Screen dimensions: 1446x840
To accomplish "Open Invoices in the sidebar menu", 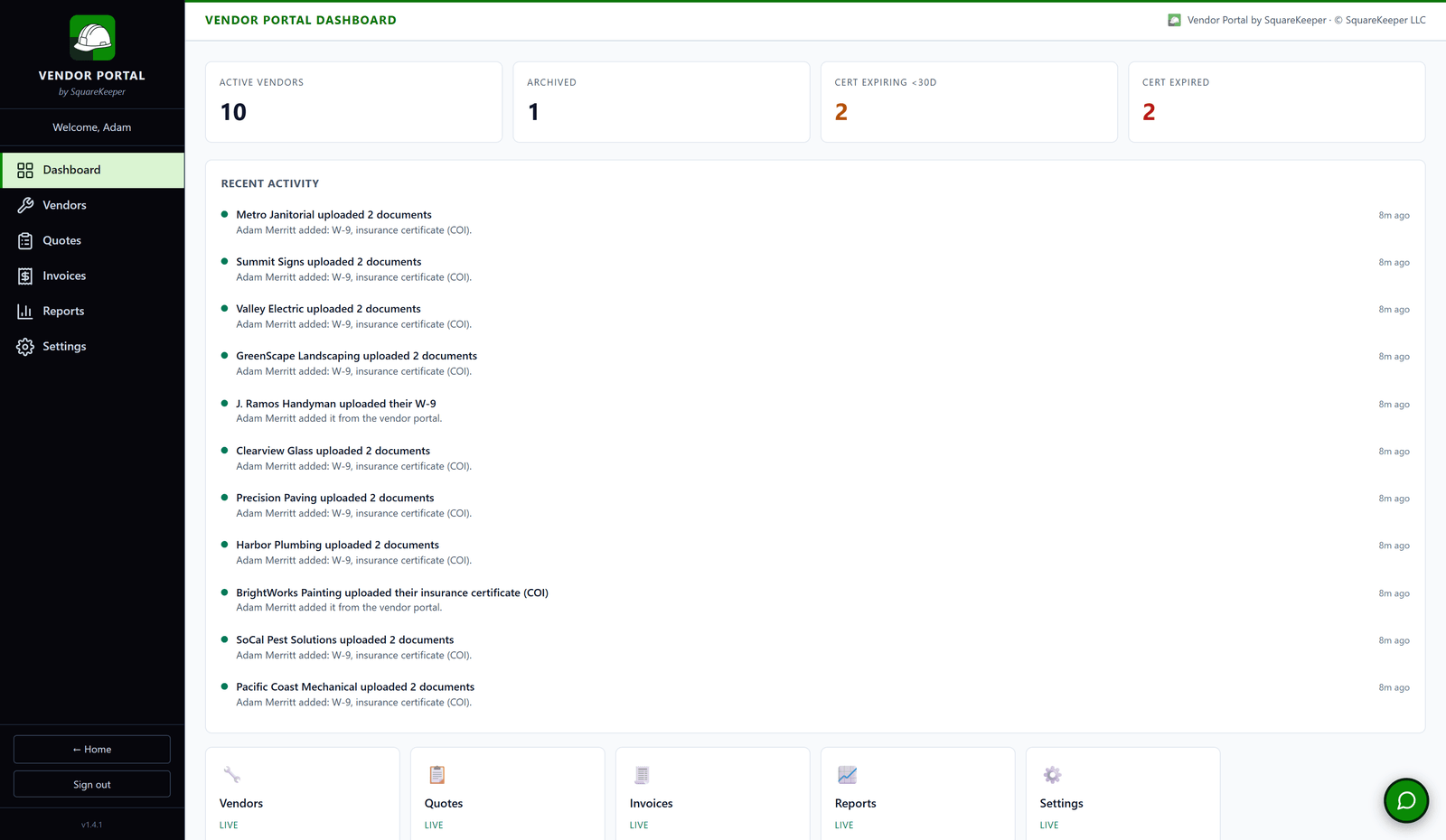I will (x=93, y=275).
